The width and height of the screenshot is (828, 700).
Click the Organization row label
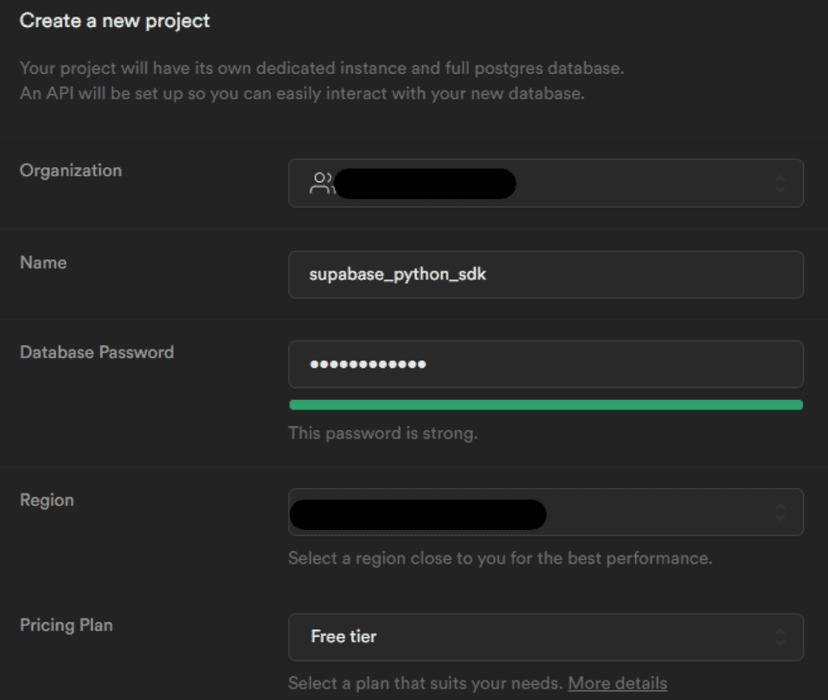coord(71,170)
